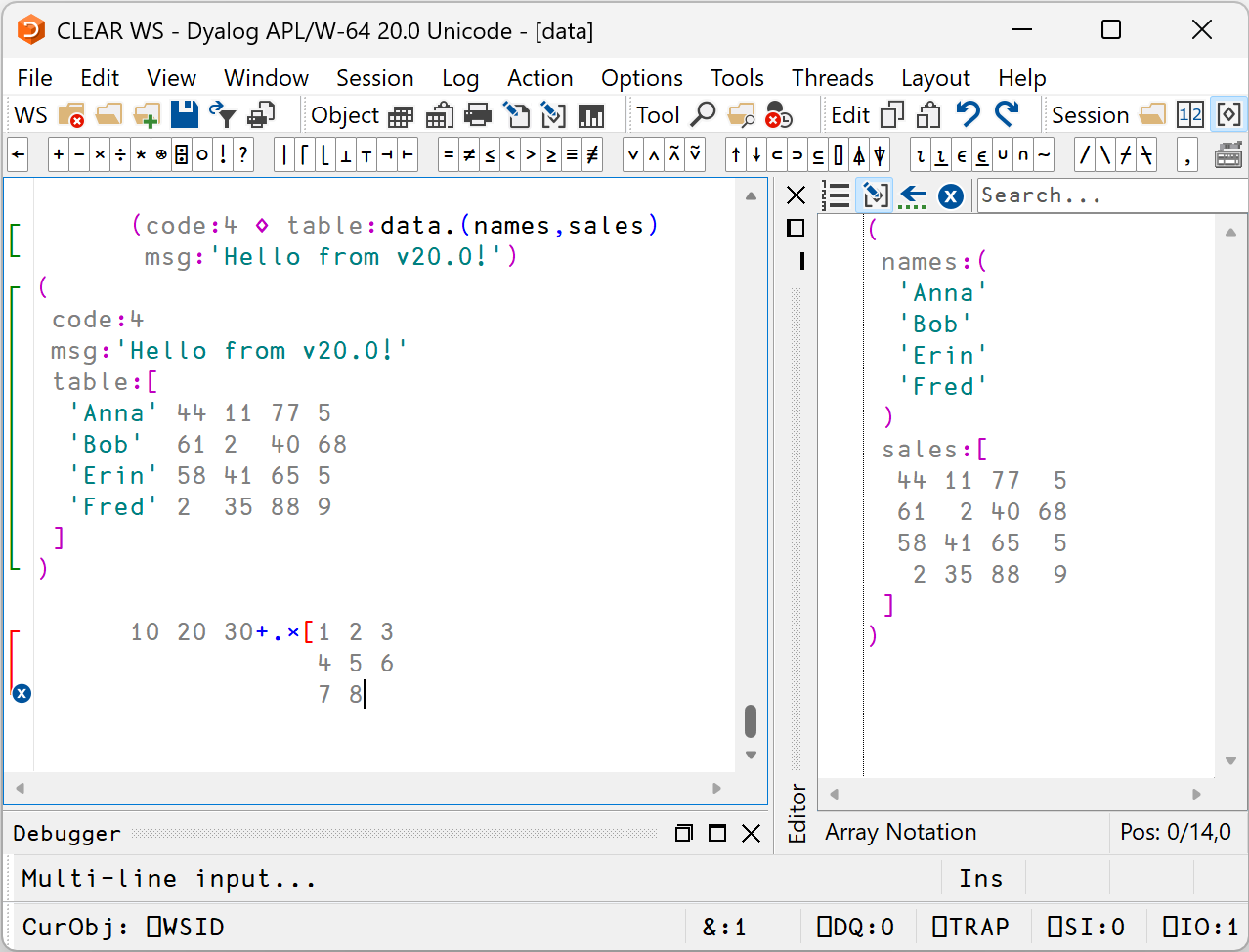
Task: Click the Save workspace floppy disk icon
Action: coord(185,115)
